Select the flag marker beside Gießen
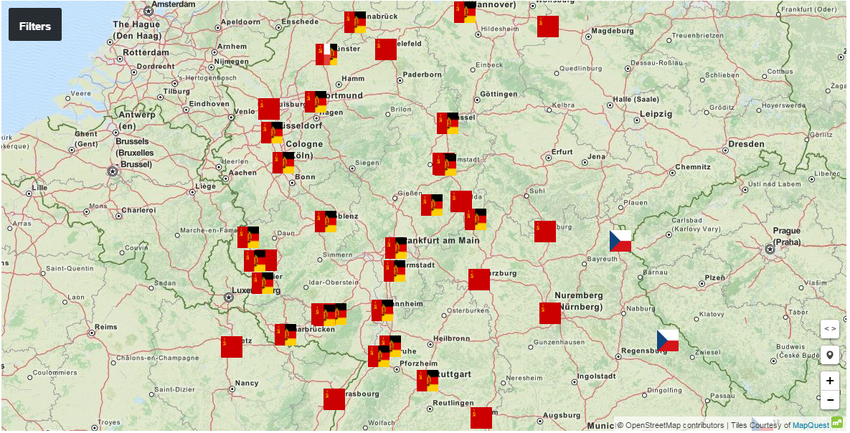This screenshot has height=433, width=850. pyautogui.click(x=432, y=205)
